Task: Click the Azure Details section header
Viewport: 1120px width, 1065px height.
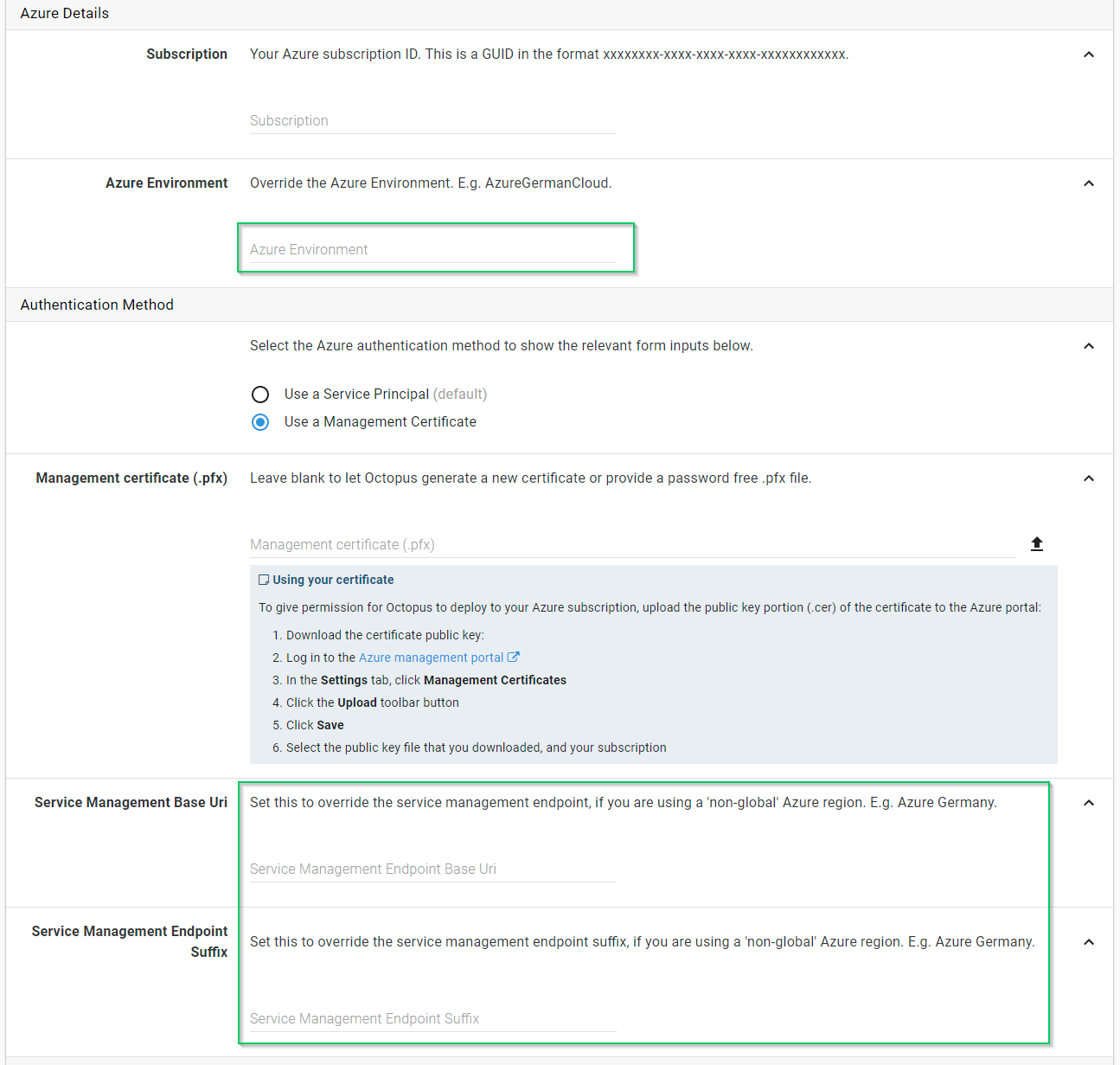Action: click(64, 13)
